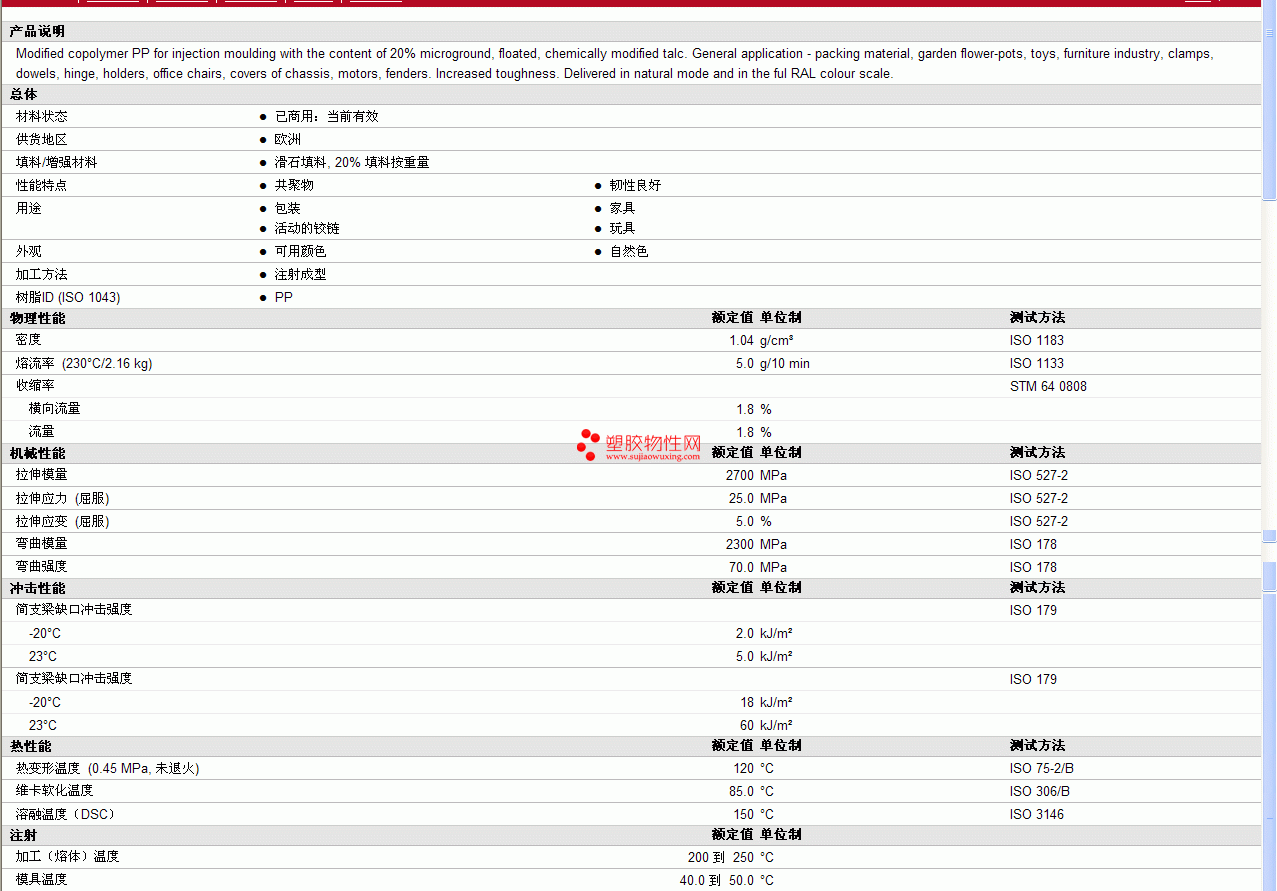Select the 外观 row label
Screen dimensions: 1277x891
coord(29,251)
